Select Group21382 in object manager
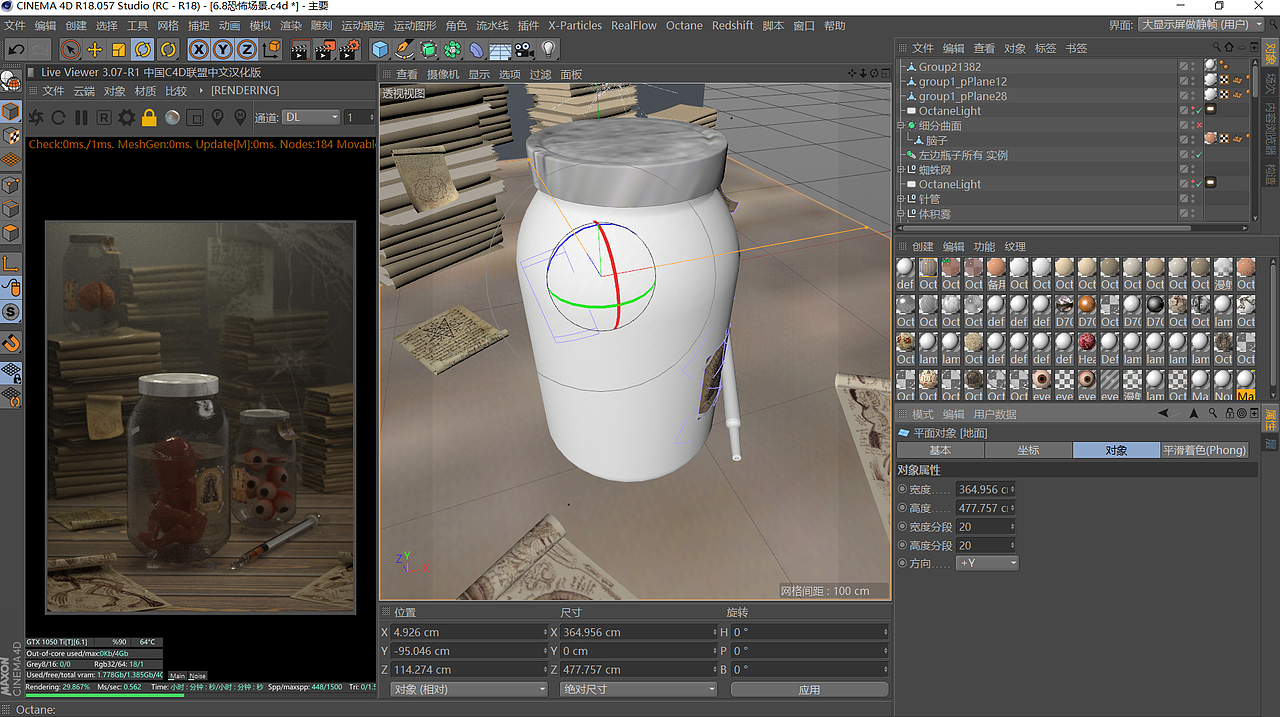 (949, 67)
